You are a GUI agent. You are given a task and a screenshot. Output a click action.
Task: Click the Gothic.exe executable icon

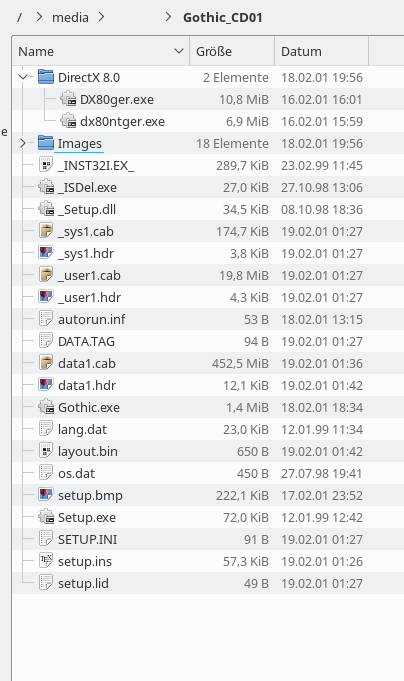click(46, 407)
